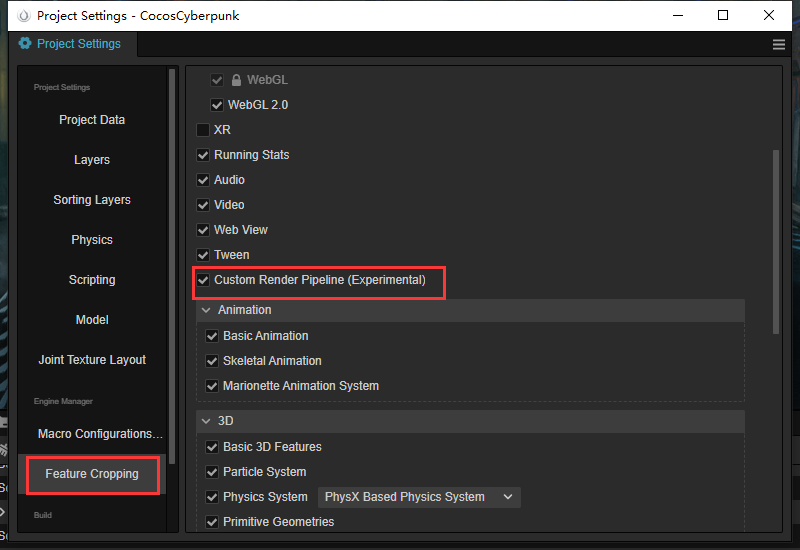800x550 pixels.
Task: Open Macro Configurations settings page
Action: click(100, 434)
